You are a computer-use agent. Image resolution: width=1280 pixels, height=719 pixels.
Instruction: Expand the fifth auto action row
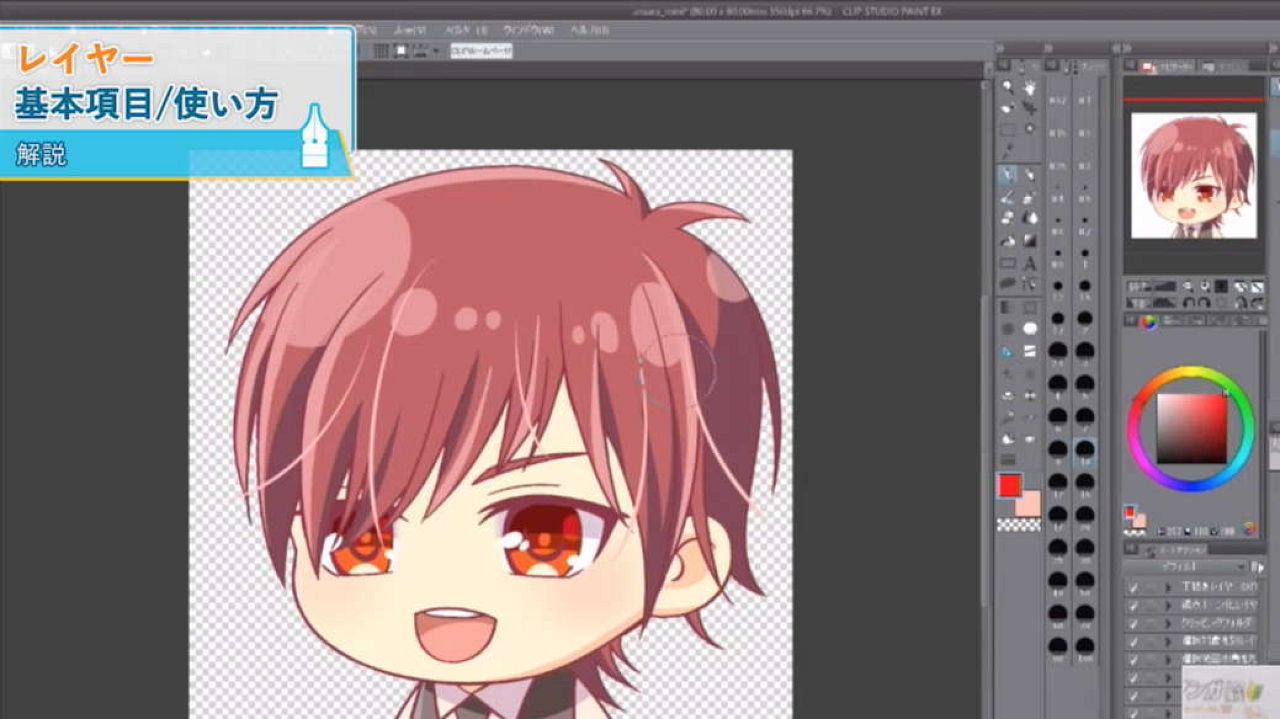(1167, 658)
